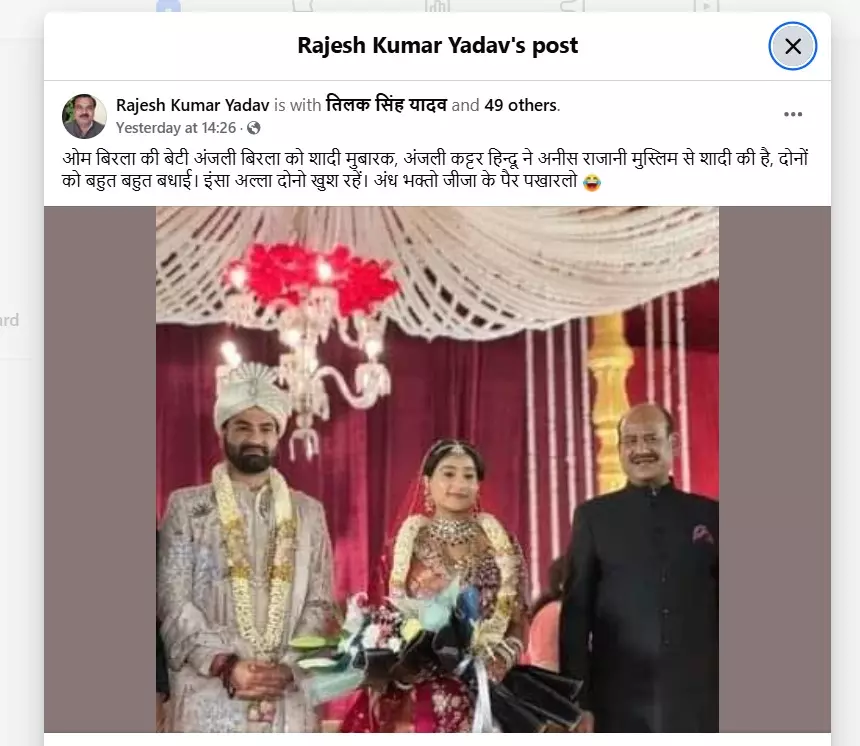860x746 pixels.
Task: Click the blue home icon in top bar
Action: coord(168,6)
